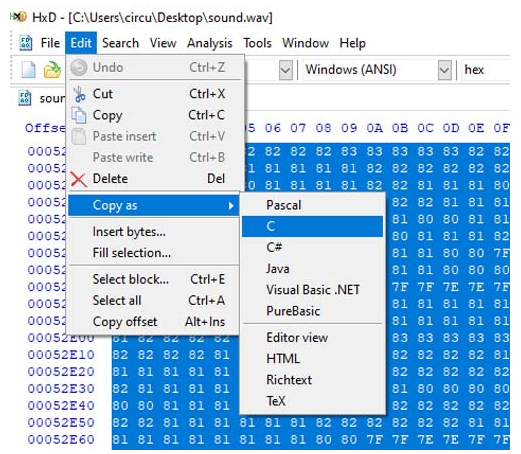The height and width of the screenshot is (454, 521).
Task: Open the View menu
Action: pos(163,43)
